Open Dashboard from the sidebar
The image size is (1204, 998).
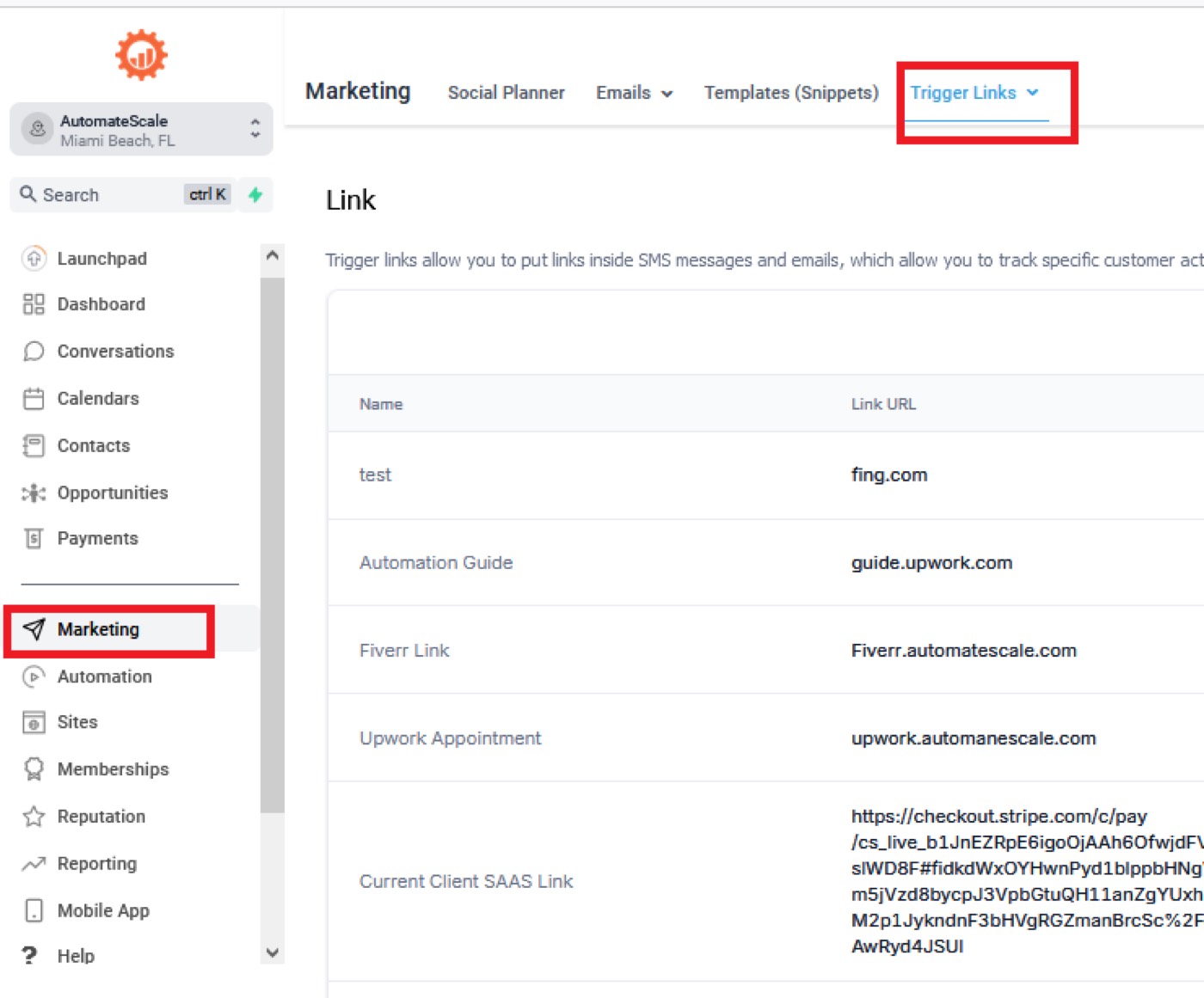click(101, 304)
